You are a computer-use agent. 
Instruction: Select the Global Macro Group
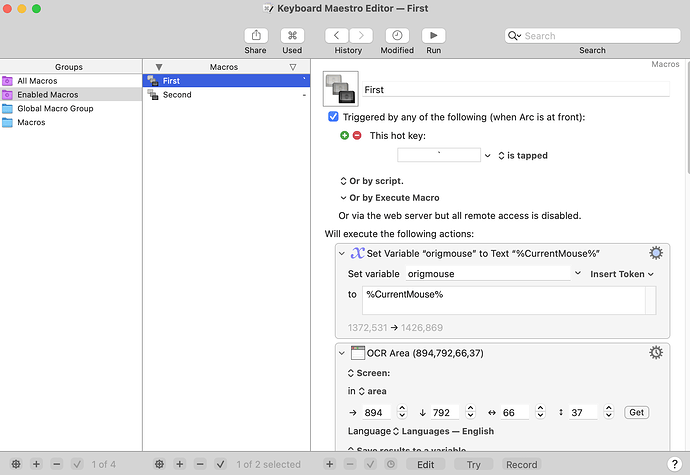point(55,108)
